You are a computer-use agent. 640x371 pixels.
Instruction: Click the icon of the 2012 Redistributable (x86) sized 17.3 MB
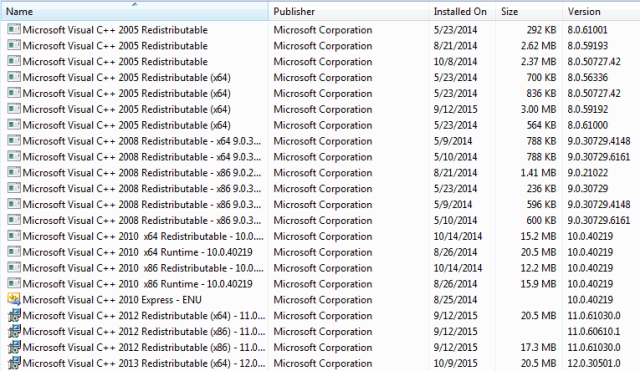(x=14, y=347)
